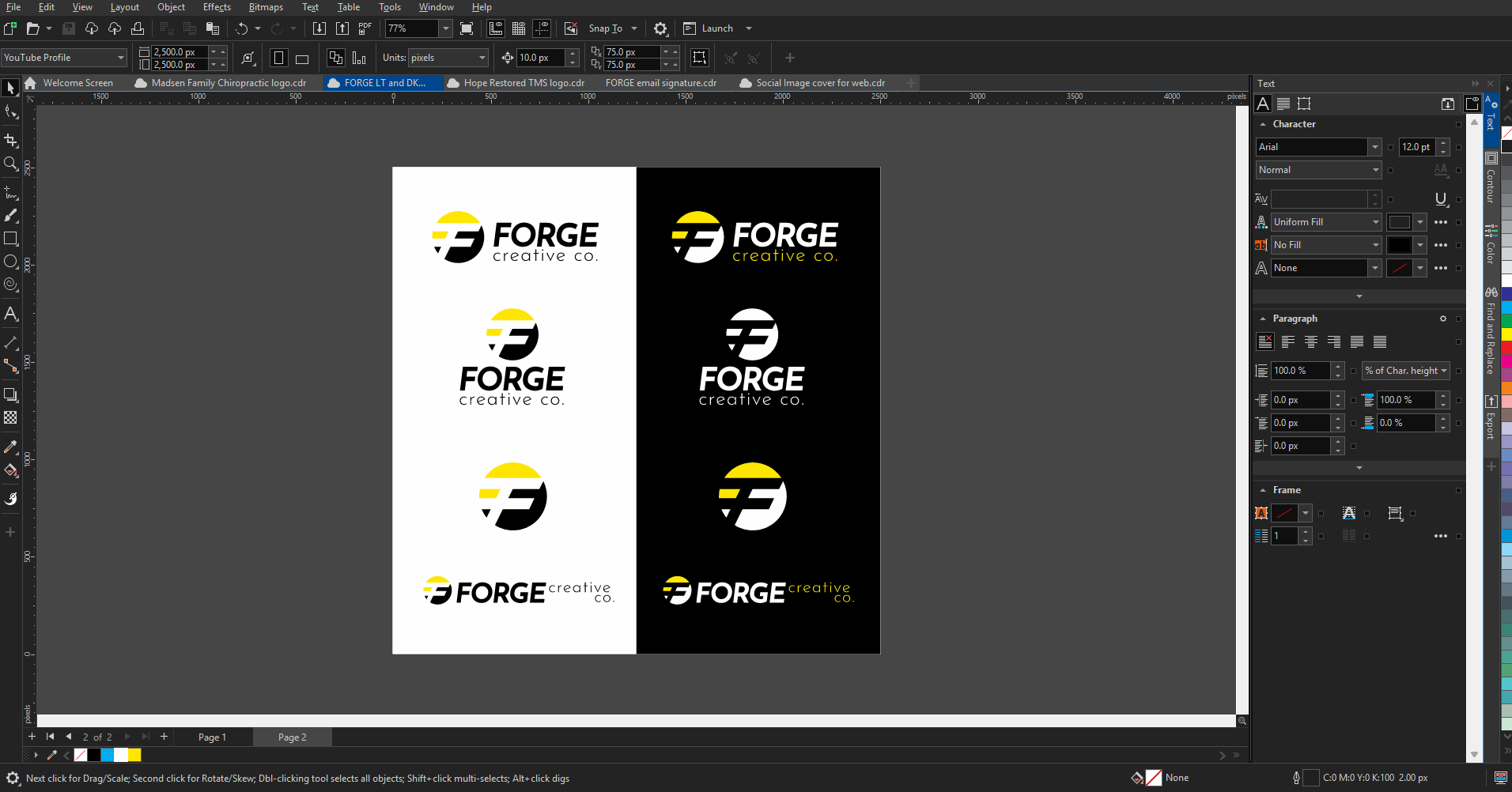The height and width of the screenshot is (792, 1512).
Task: Open the Arial font dropdown
Action: coord(1374,147)
